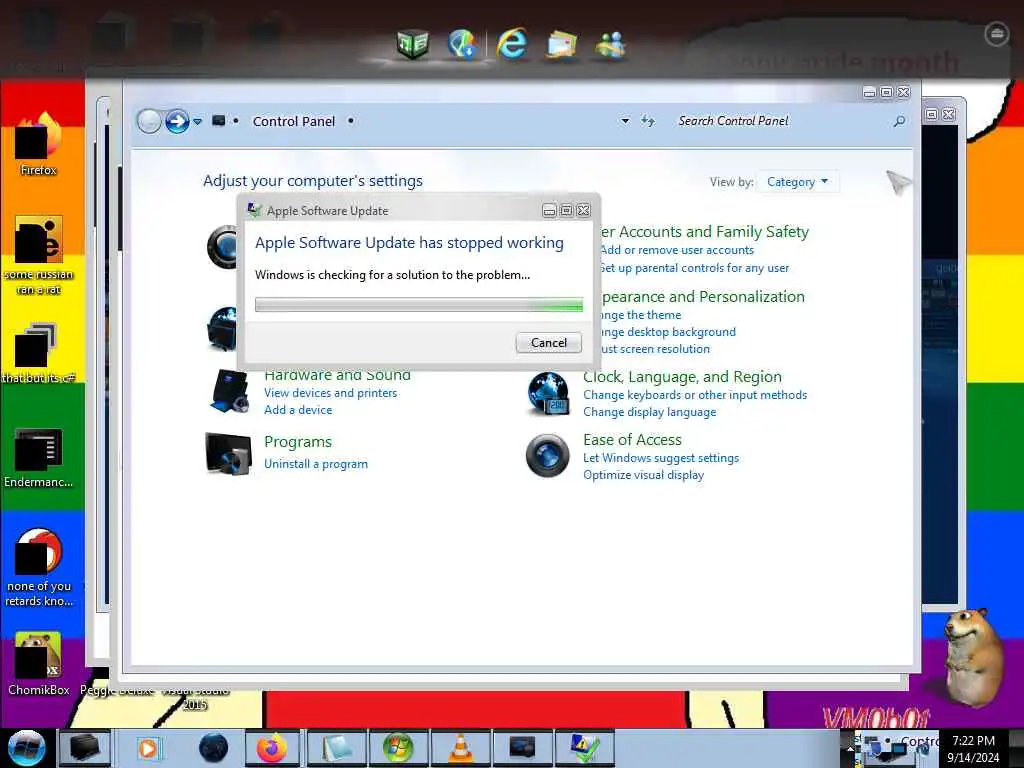This screenshot has height=768, width=1024.
Task: Select the 'that but its c#' desktop icon
Action: 39,353
